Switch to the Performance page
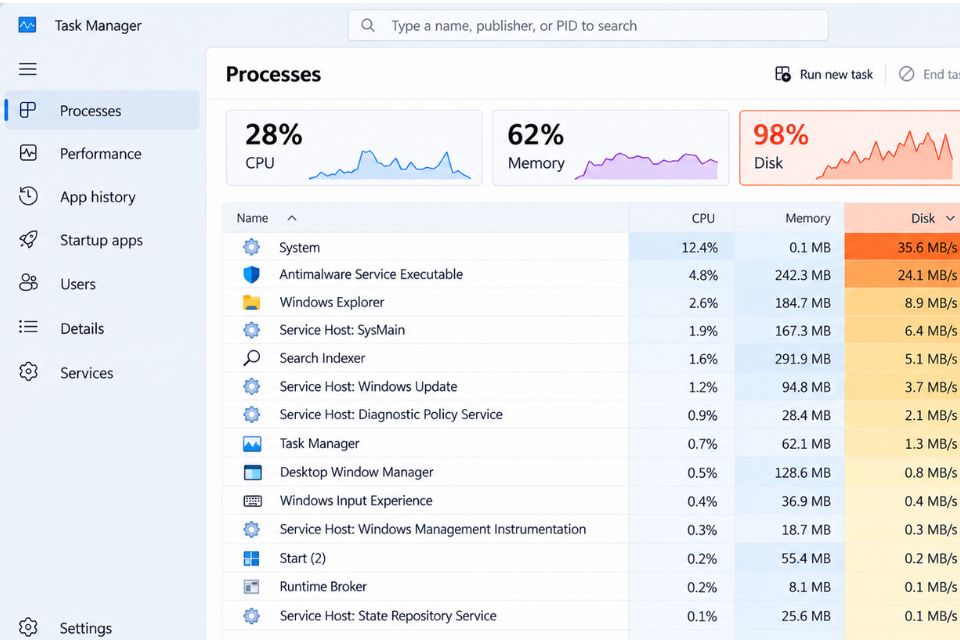This screenshot has width=960, height=640. [102, 153]
